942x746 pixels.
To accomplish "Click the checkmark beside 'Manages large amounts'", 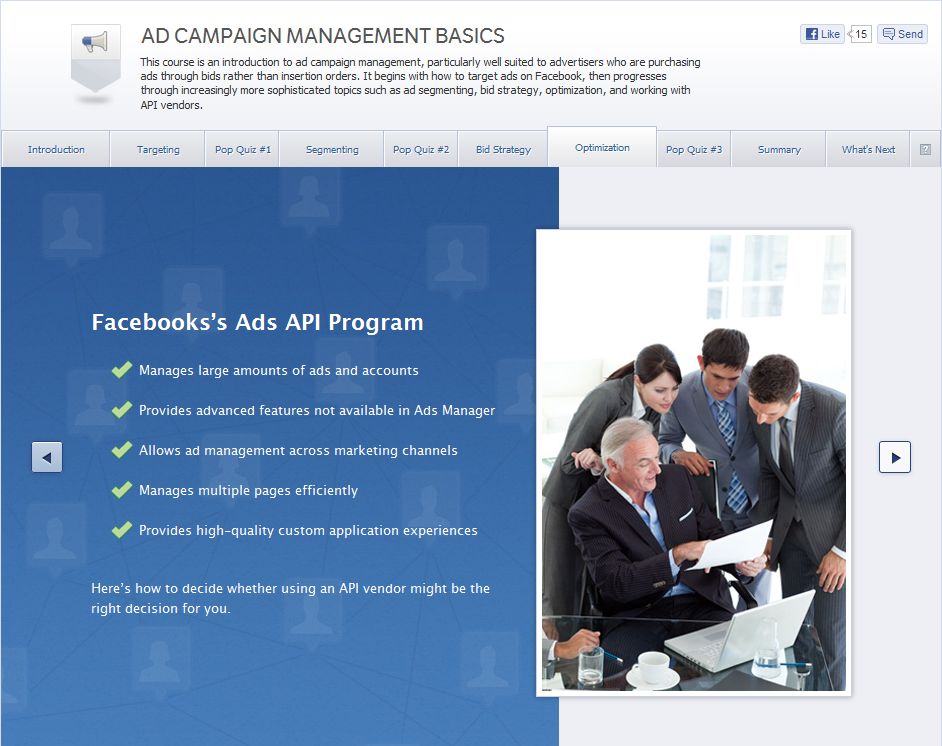I will click(x=122, y=370).
